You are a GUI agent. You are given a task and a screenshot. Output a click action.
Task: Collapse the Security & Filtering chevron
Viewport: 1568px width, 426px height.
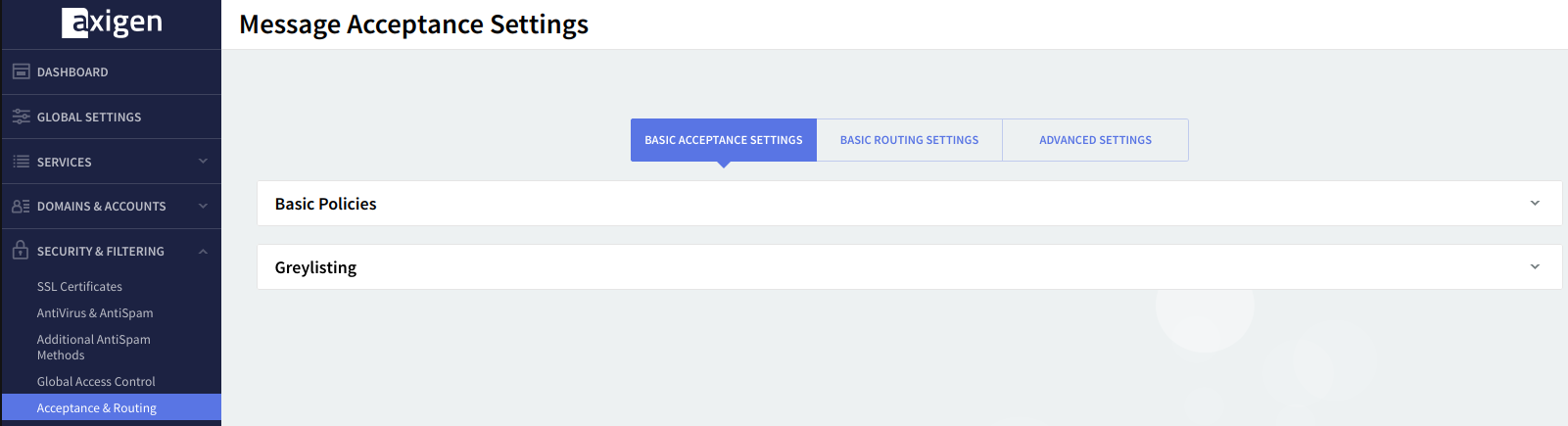(203, 252)
